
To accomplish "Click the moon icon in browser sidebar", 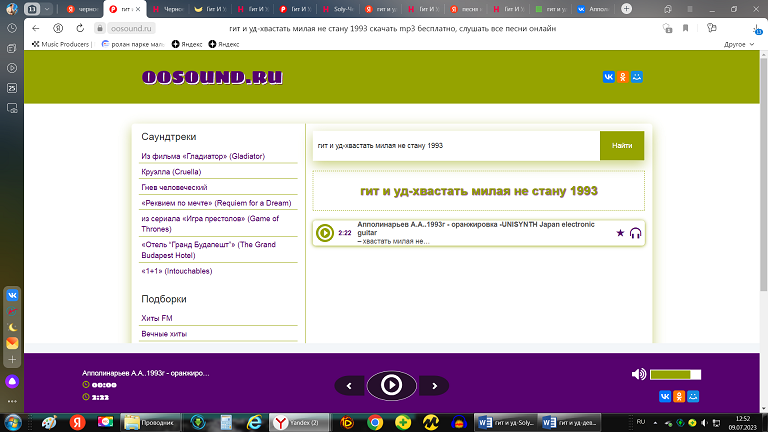I will click(x=12, y=327).
